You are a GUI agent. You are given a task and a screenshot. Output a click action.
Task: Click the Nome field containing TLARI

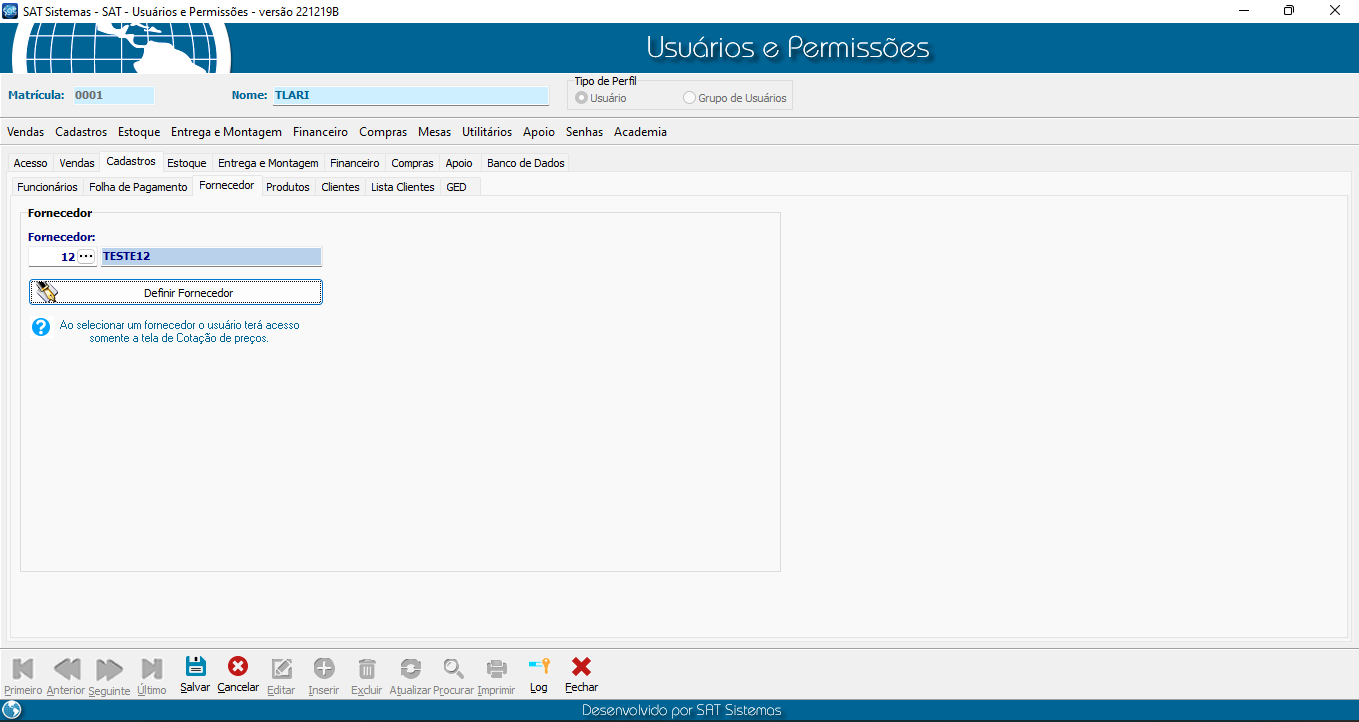coord(410,96)
